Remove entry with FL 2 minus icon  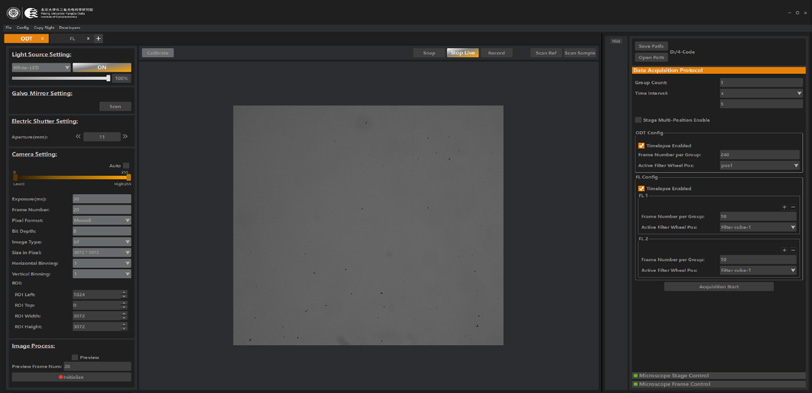[793, 250]
